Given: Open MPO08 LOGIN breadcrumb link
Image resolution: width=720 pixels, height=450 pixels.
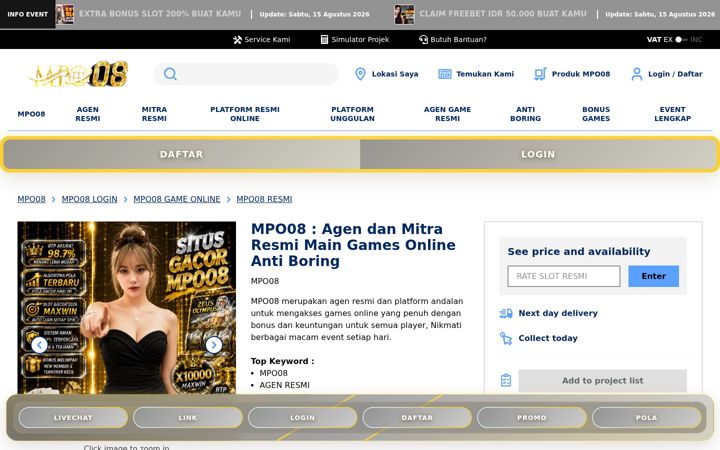Looking at the screenshot, I should (x=90, y=199).
